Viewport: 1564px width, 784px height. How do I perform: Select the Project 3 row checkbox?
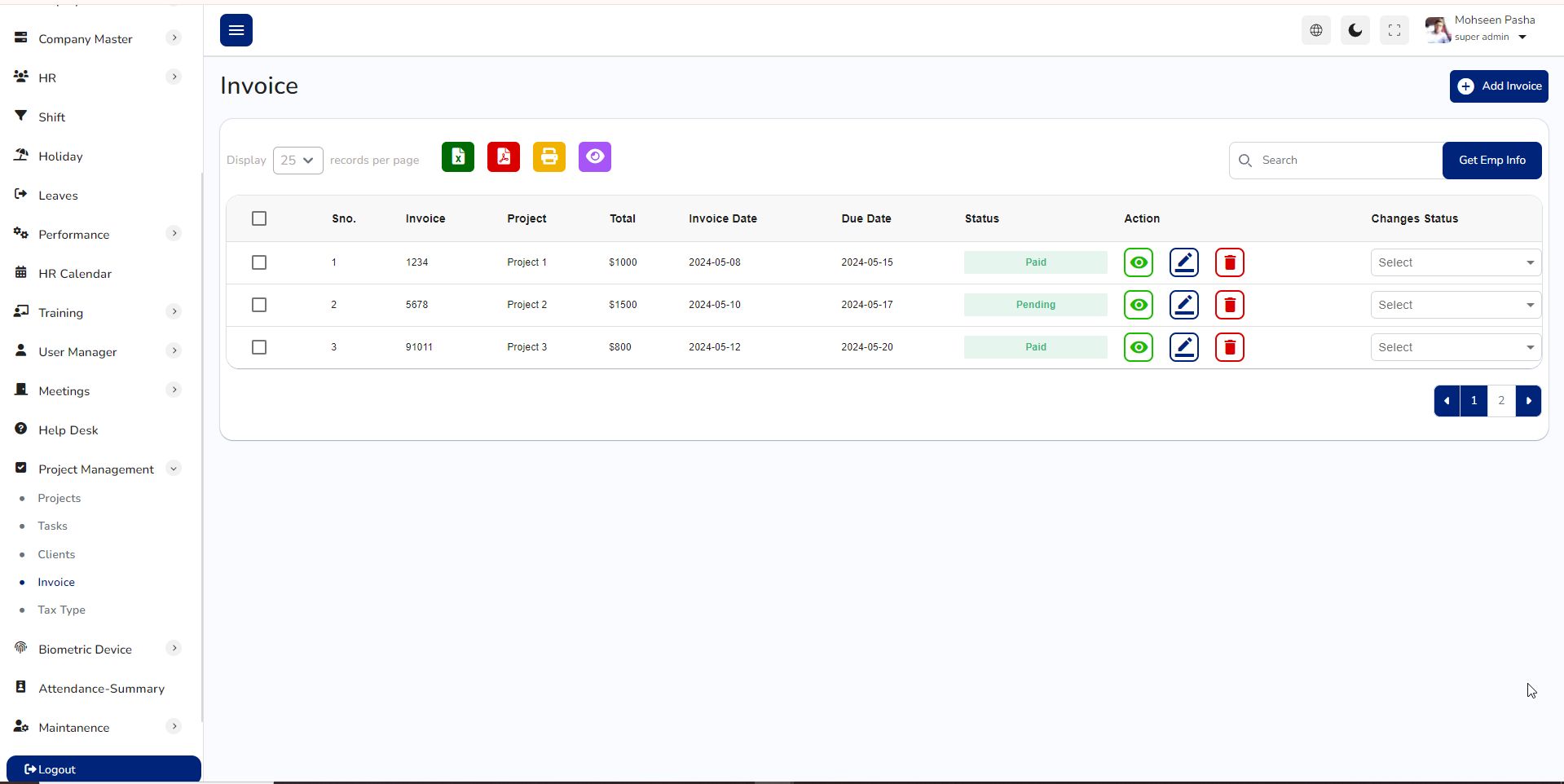point(259,347)
